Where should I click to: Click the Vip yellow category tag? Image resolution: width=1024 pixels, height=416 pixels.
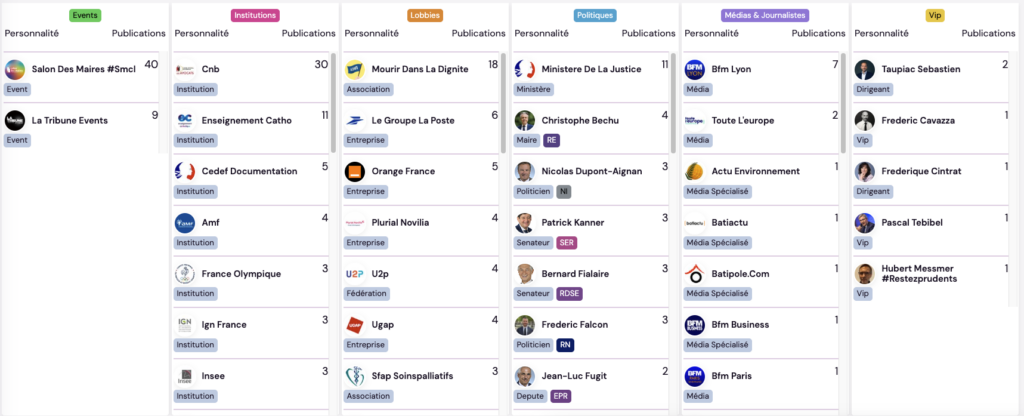(935, 16)
